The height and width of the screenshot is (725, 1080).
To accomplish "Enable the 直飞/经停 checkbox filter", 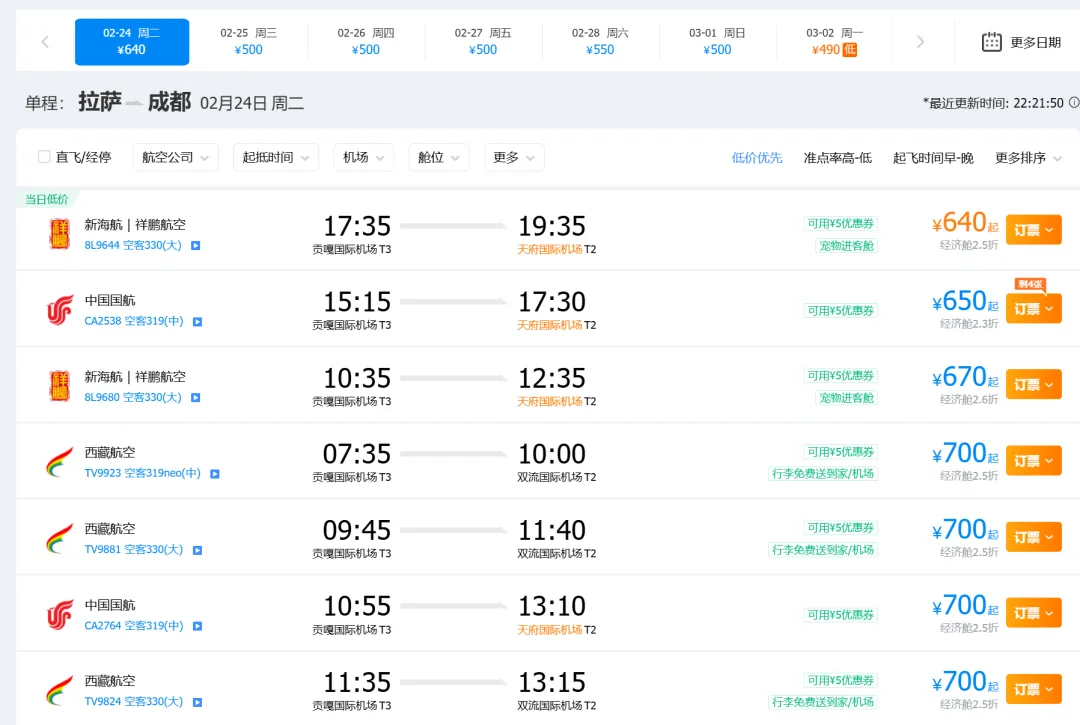I will [44, 157].
